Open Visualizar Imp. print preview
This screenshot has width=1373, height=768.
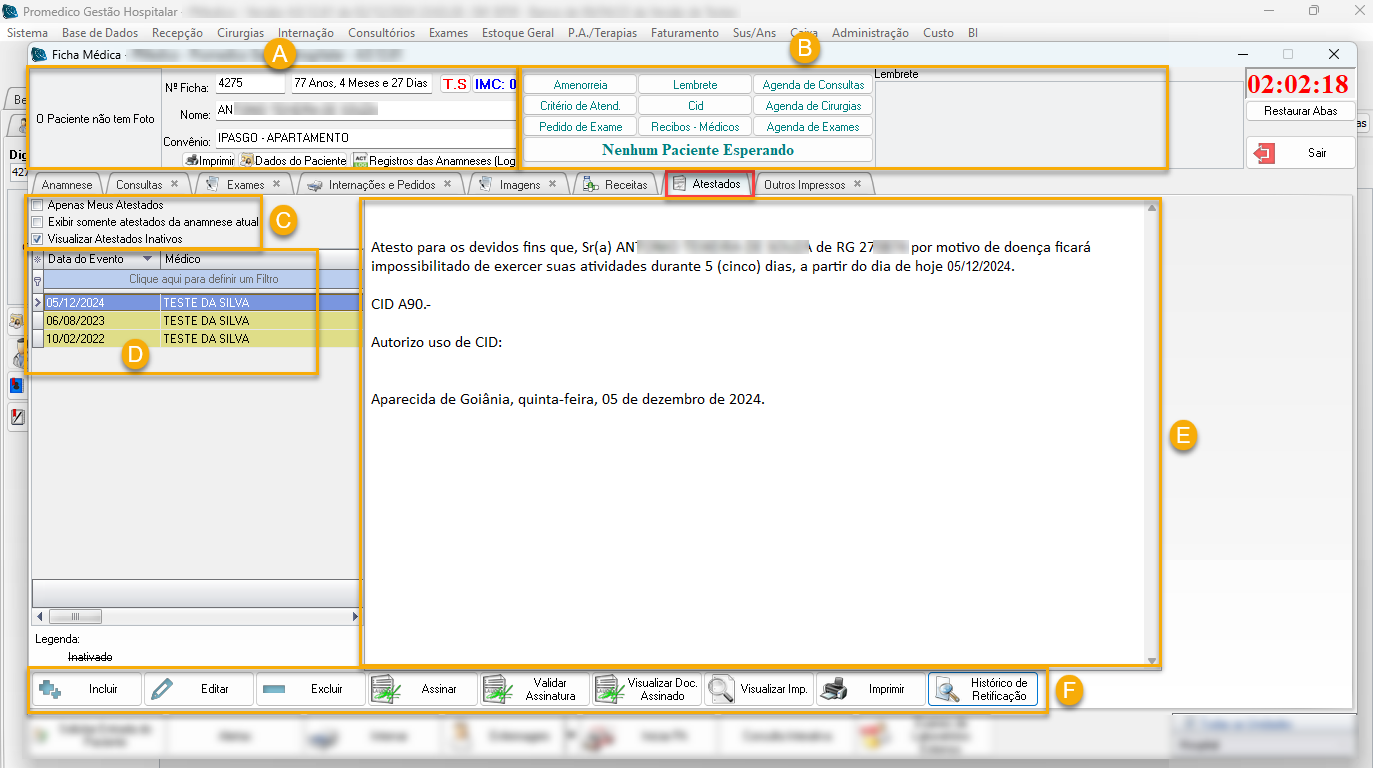pyautogui.click(x=758, y=689)
